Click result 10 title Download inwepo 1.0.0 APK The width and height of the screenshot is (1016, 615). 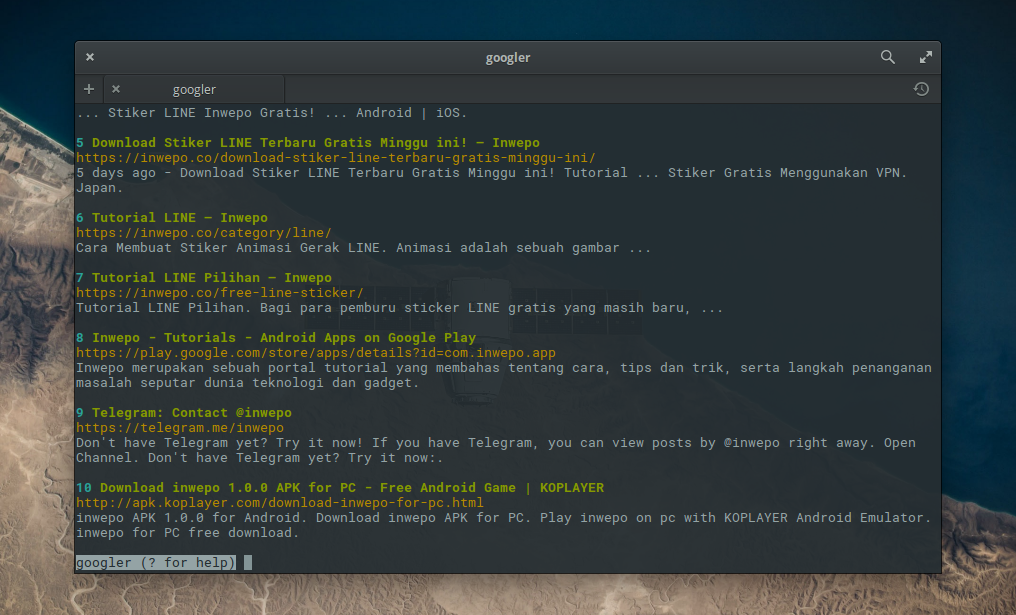click(352, 488)
